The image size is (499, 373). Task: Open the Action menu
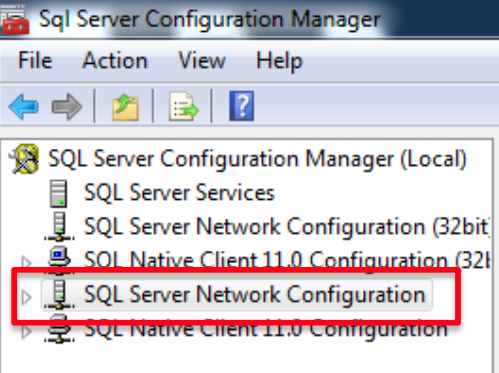[115, 61]
